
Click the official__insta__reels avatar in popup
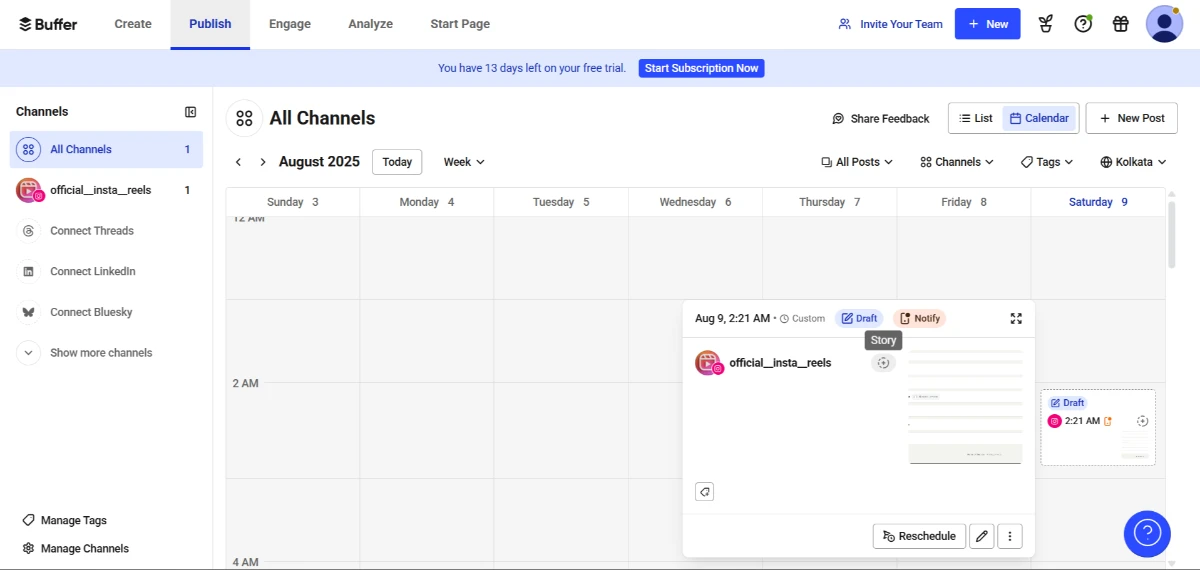[x=708, y=363]
